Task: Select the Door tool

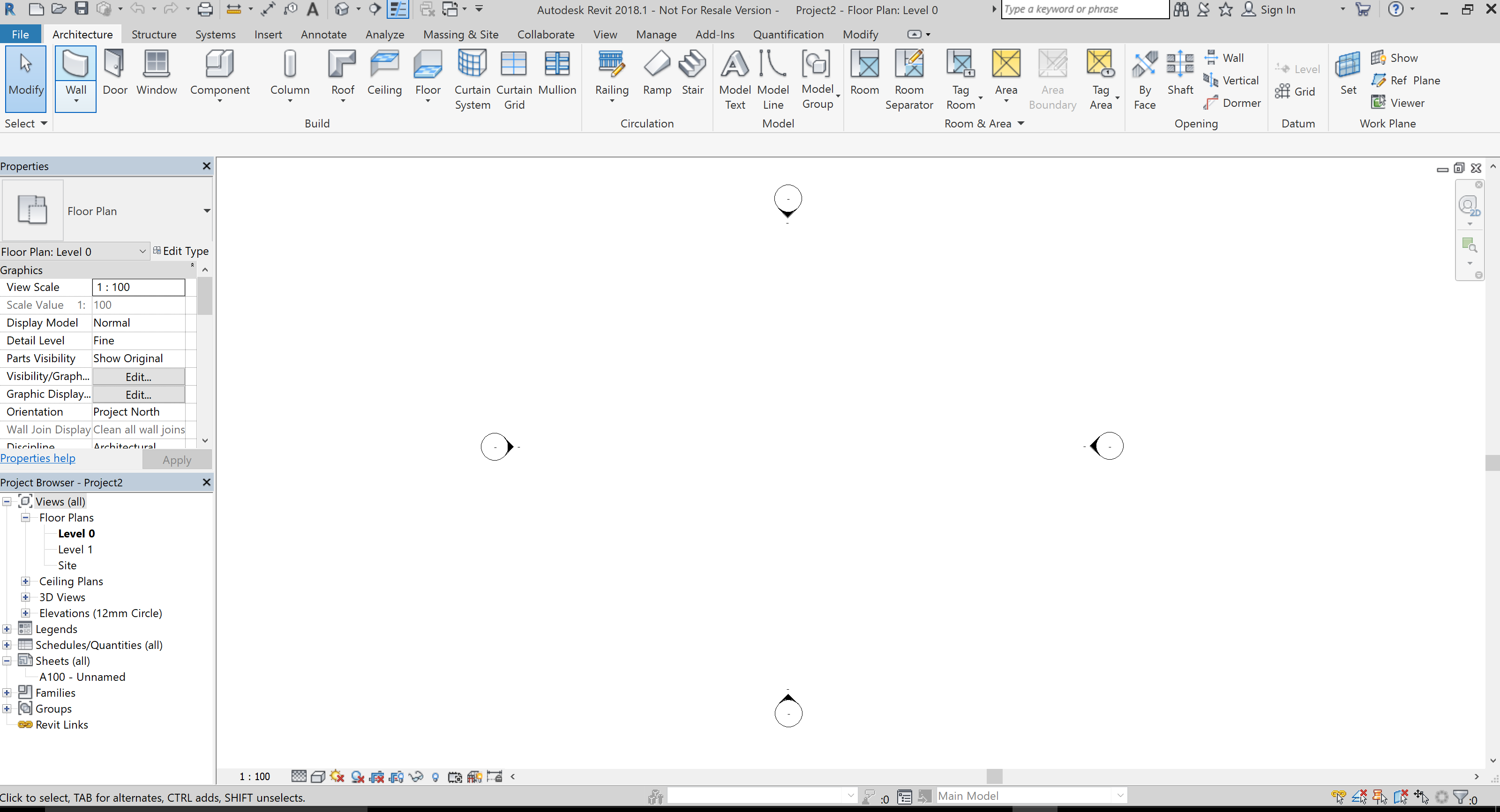Action: pyautogui.click(x=115, y=74)
